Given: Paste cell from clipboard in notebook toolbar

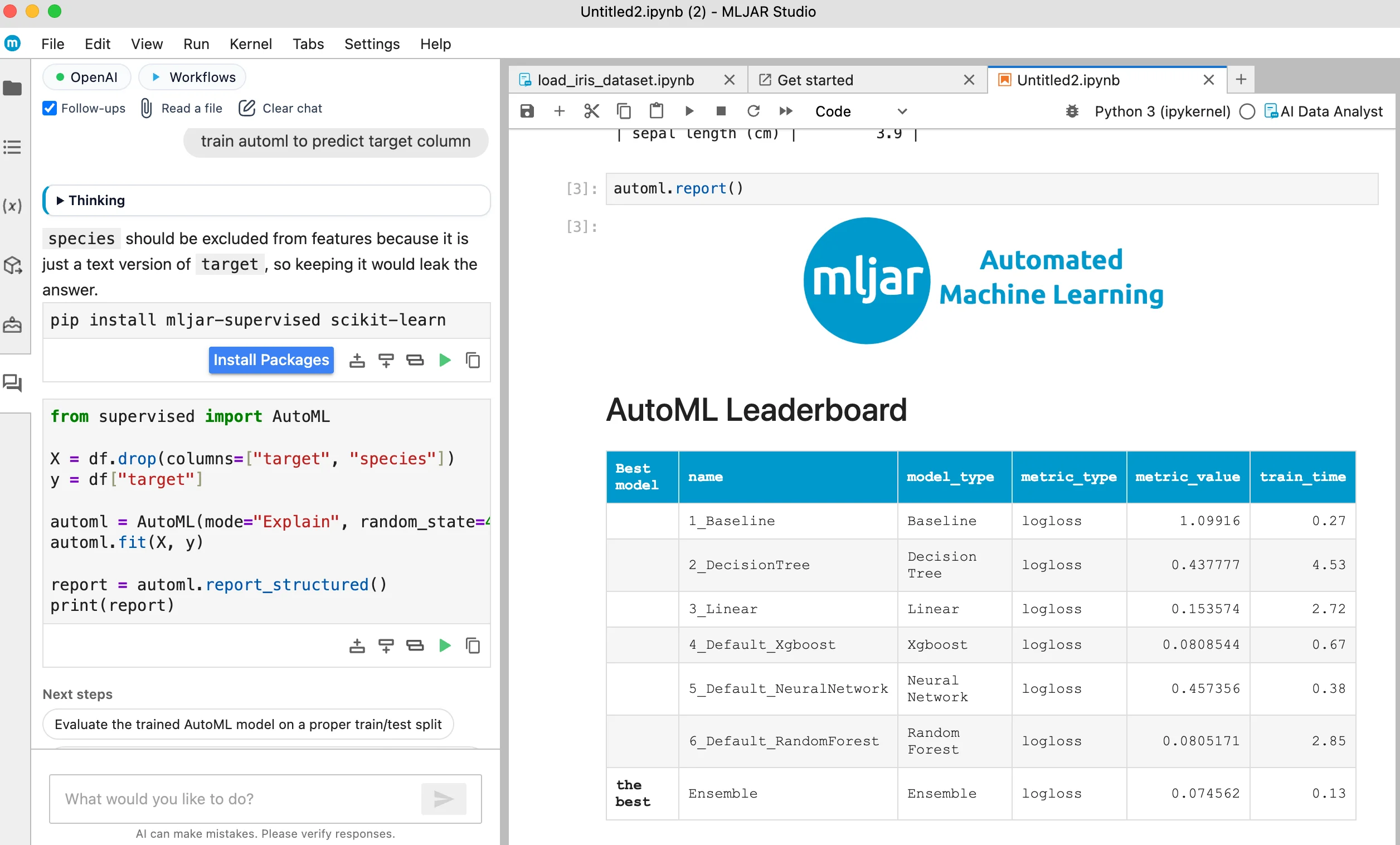Looking at the screenshot, I should coord(657,111).
